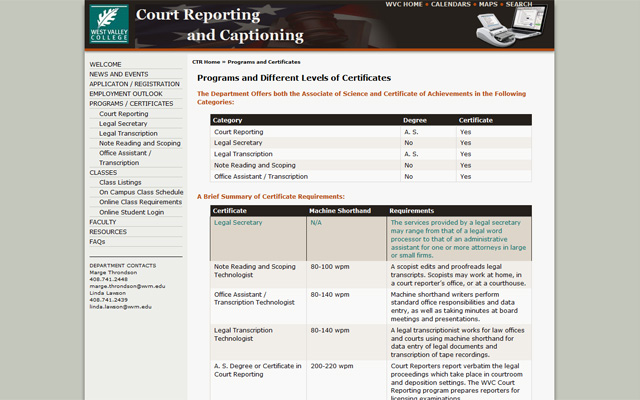The image size is (640, 400).
Task: Open CLASSES sidebar item
Action: tap(103, 173)
